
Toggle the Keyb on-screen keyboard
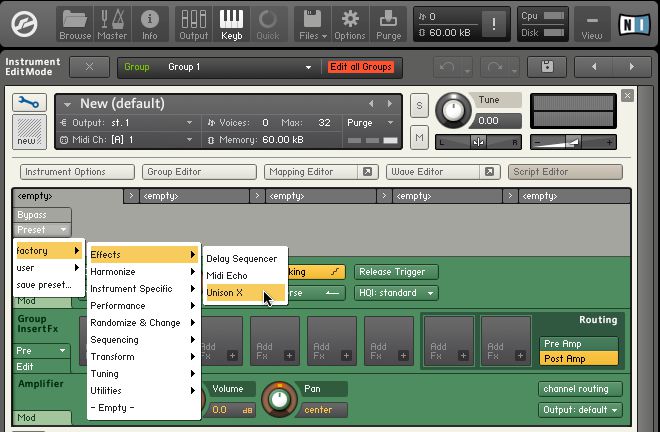(x=231, y=24)
